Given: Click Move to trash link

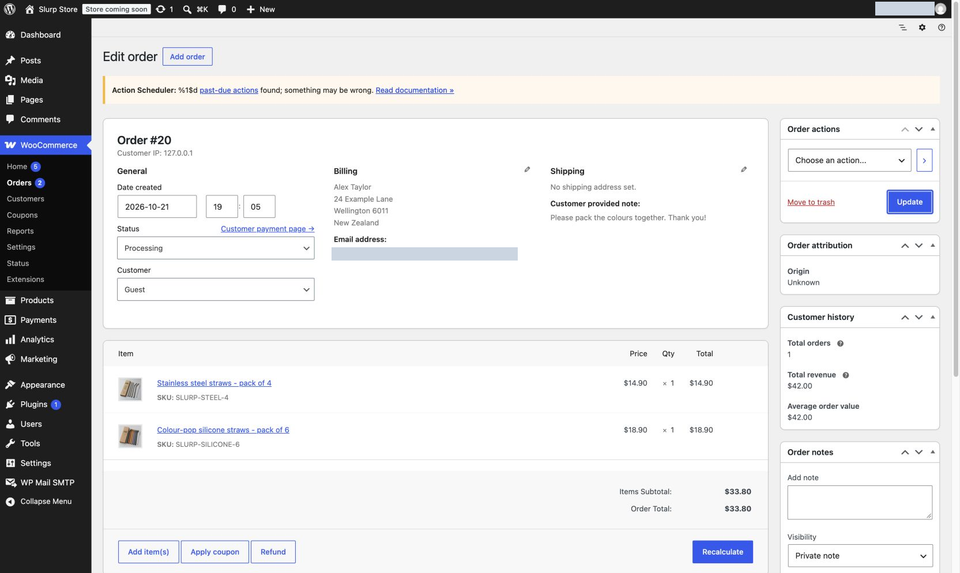Looking at the screenshot, I should (x=811, y=202).
